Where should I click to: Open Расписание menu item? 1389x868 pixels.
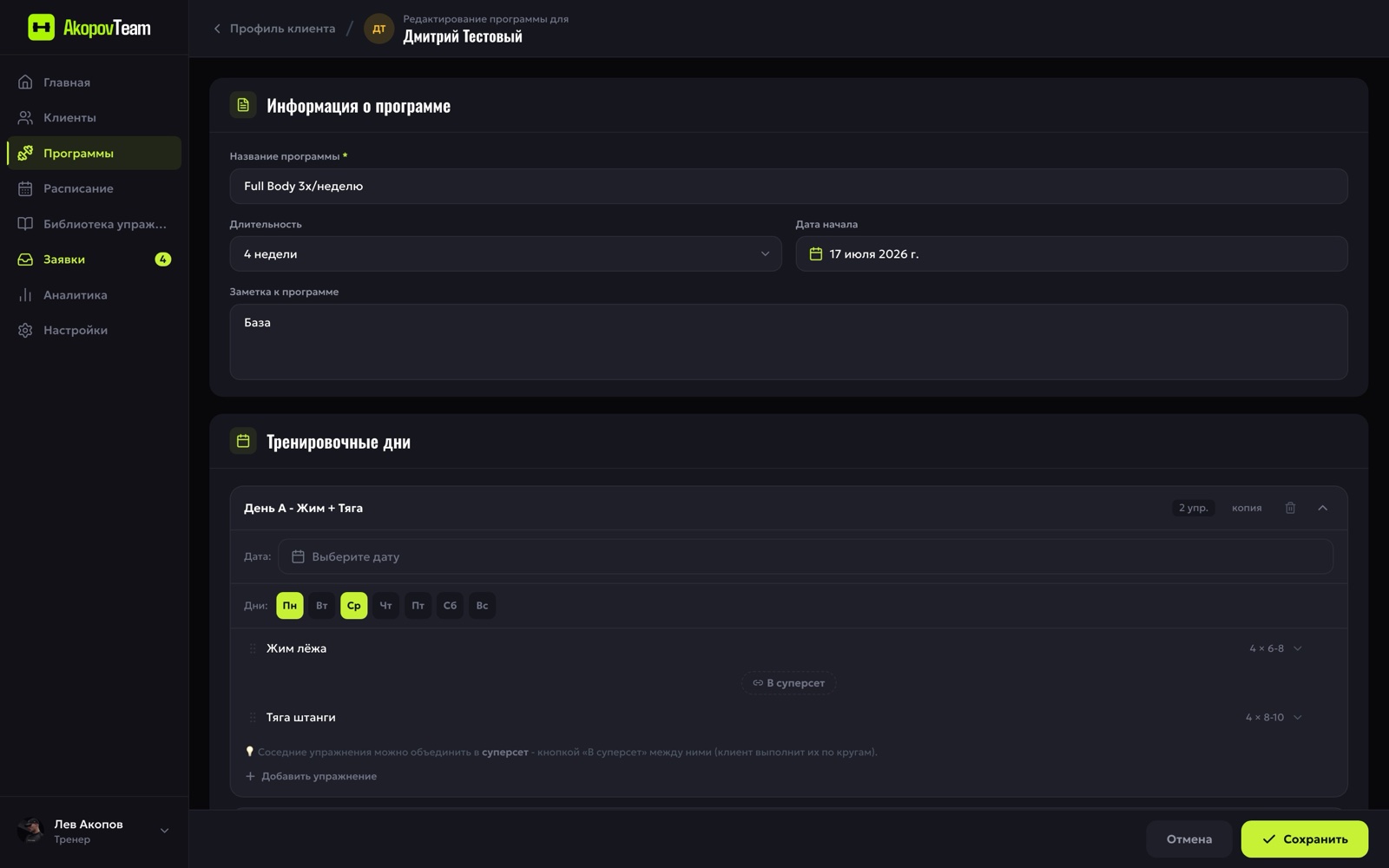[x=94, y=188]
